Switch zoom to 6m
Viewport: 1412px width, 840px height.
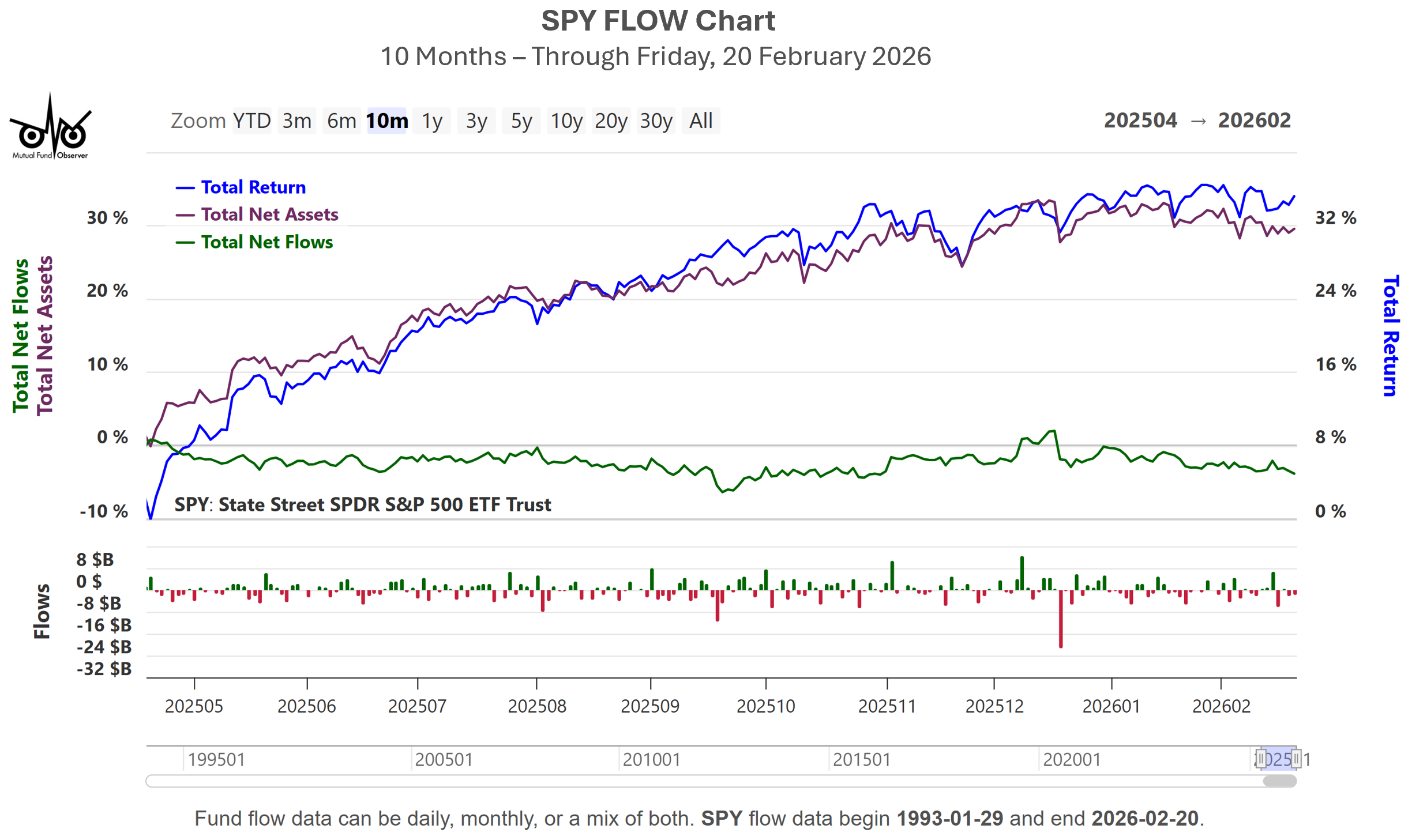tap(341, 121)
